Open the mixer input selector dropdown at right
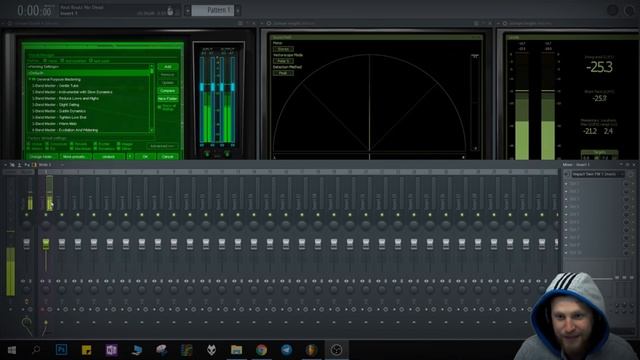This screenshot has height=360, width=640. point(598,174)
